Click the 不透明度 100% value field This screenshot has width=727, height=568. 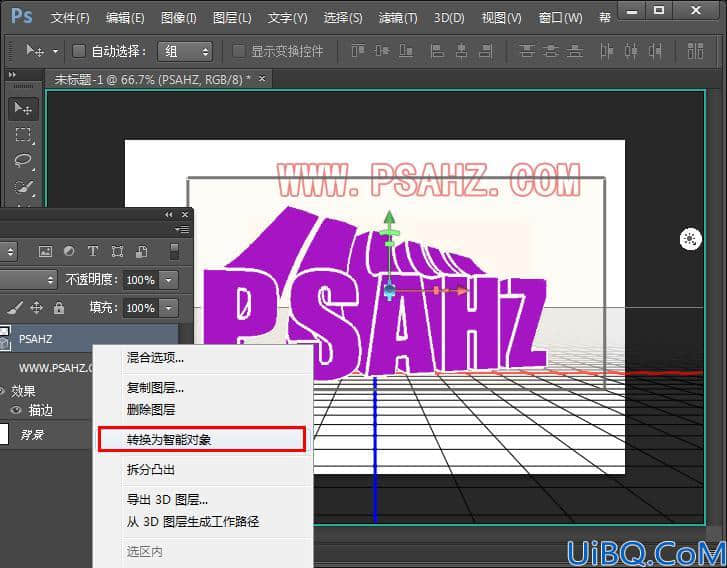[x=140, y=280]
